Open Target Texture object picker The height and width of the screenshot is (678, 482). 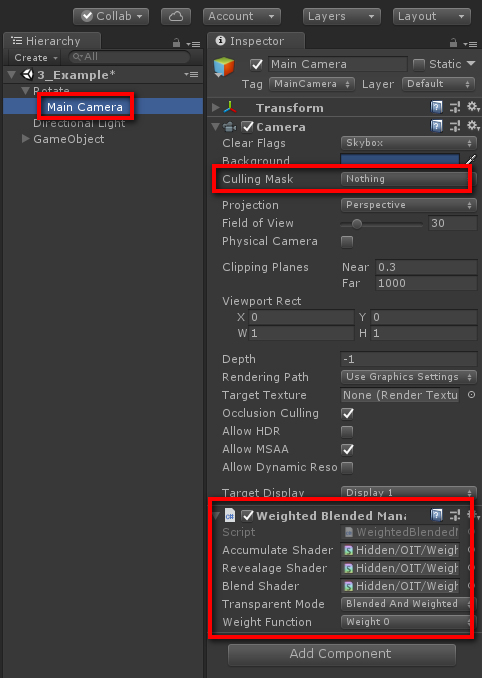point(471,395)
